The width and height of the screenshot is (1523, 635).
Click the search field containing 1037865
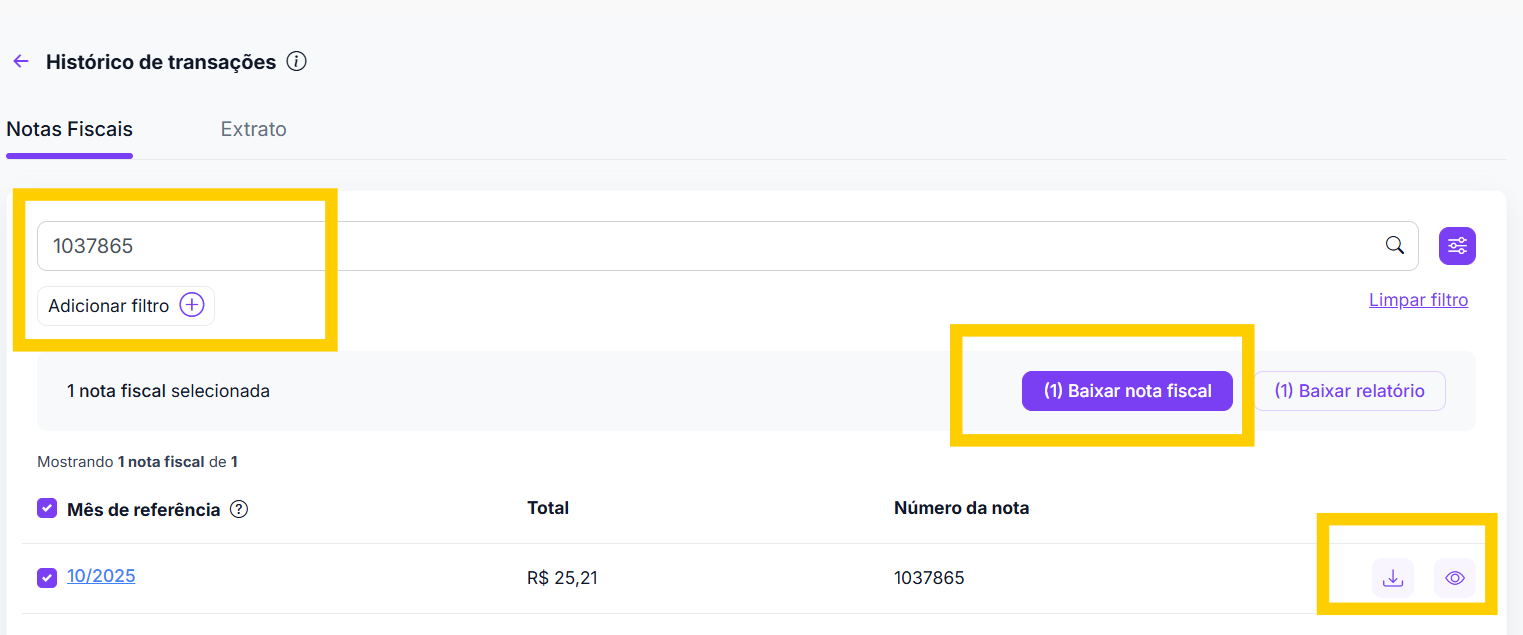point(700,246)
